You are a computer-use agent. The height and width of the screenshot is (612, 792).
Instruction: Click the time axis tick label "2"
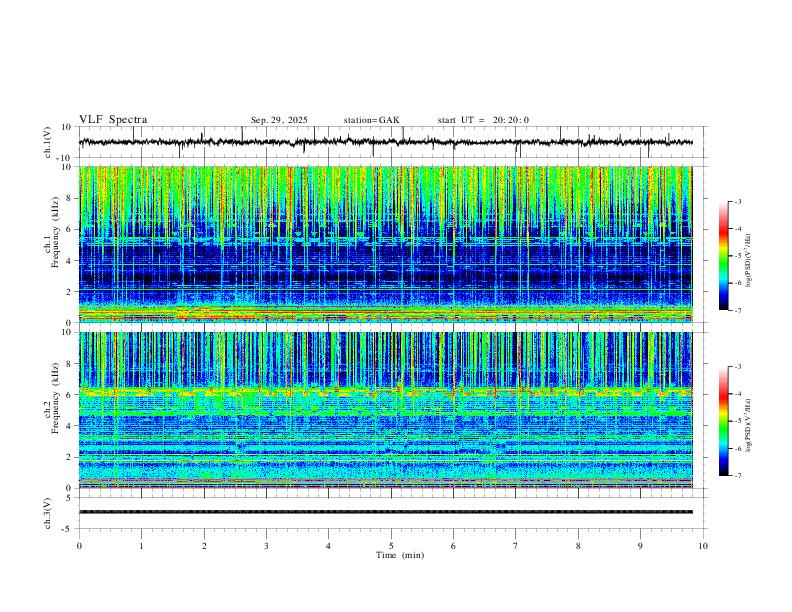[x=204, y=546]
